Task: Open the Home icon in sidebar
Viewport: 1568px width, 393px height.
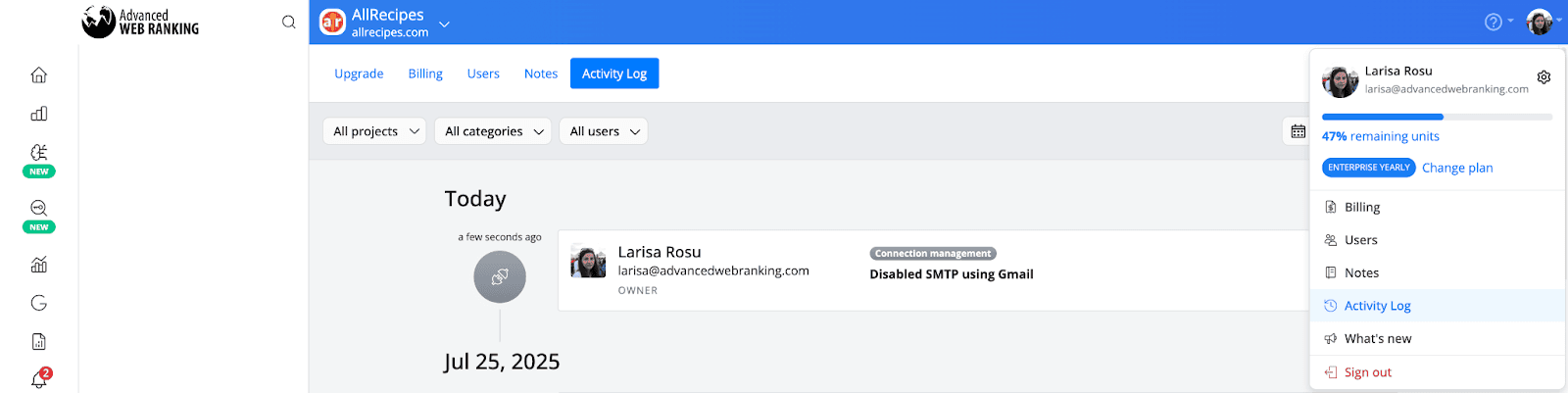Action: coord(39,74)
